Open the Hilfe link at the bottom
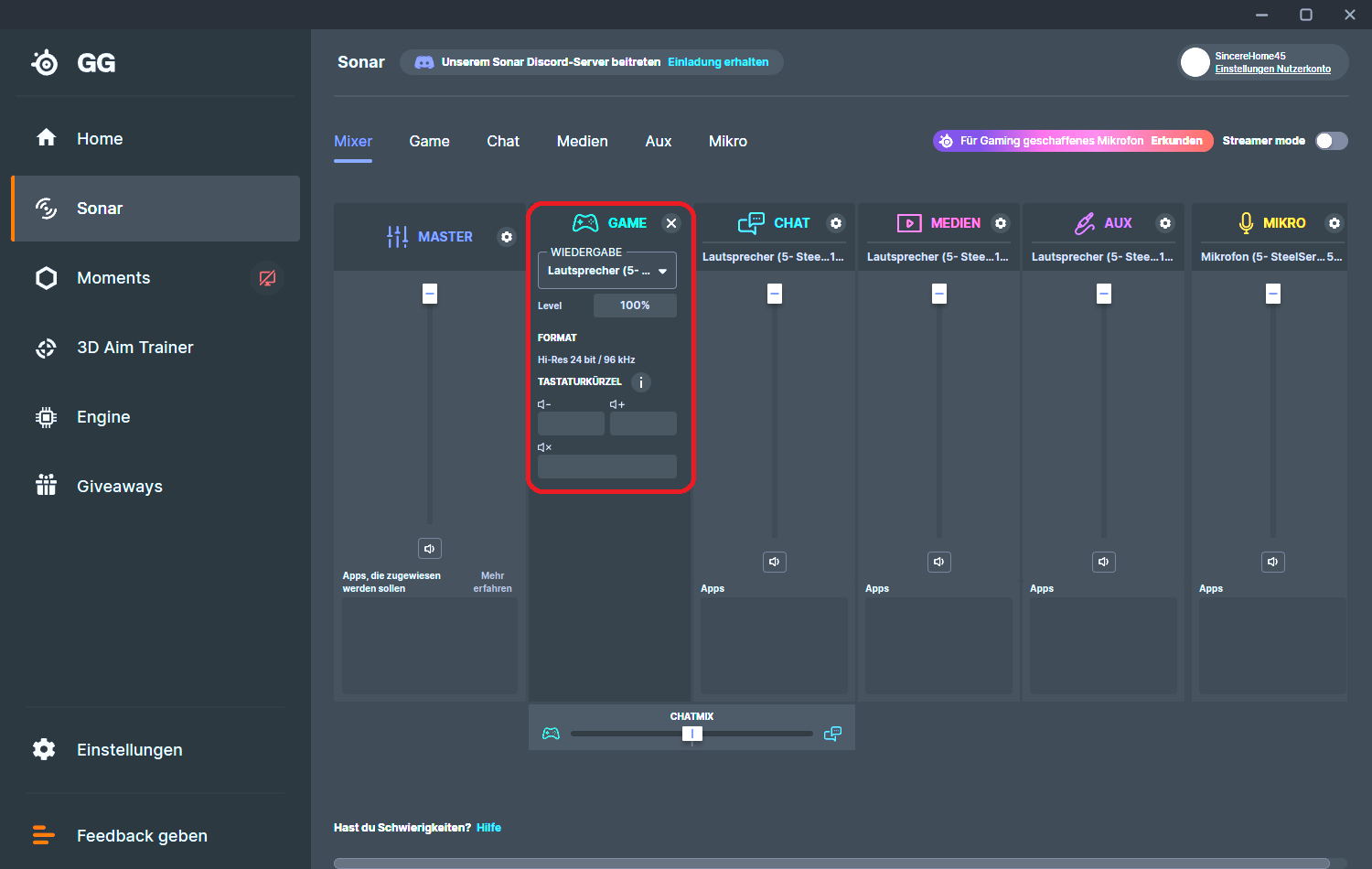 [x=488, y=827]
